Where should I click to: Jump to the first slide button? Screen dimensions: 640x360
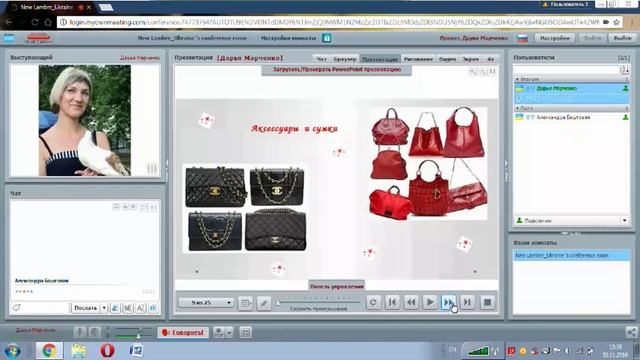tap(392, 302)
